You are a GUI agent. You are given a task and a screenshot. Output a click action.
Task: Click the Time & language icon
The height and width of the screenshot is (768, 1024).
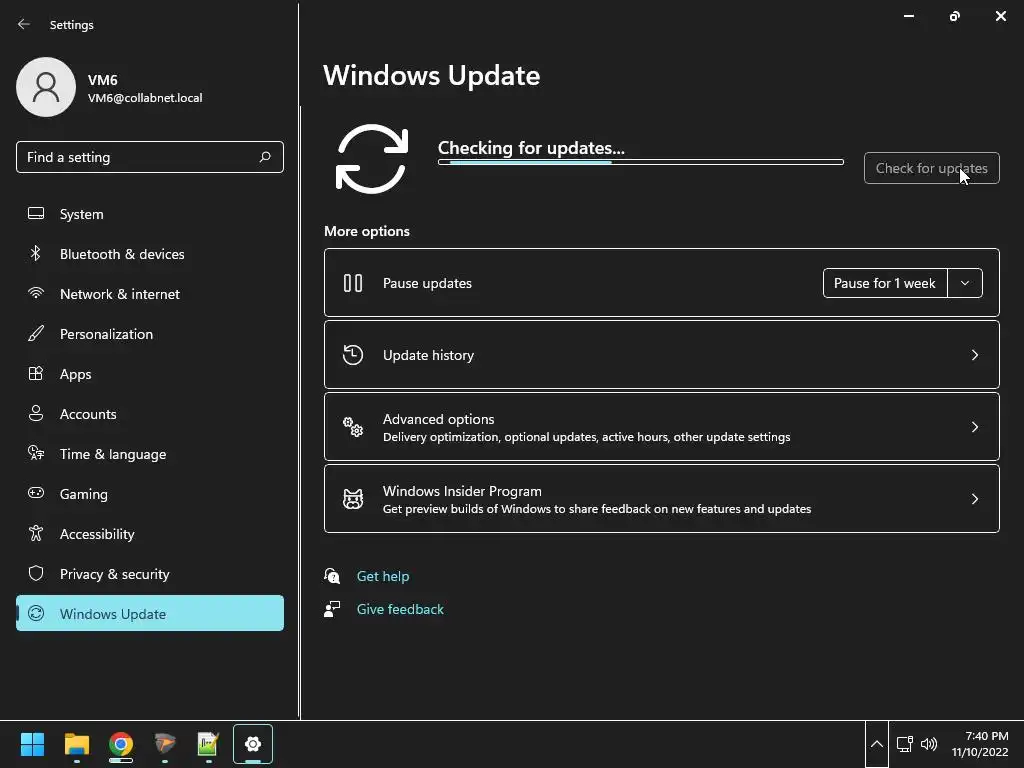pyautogui.click(x=36, y=453)
